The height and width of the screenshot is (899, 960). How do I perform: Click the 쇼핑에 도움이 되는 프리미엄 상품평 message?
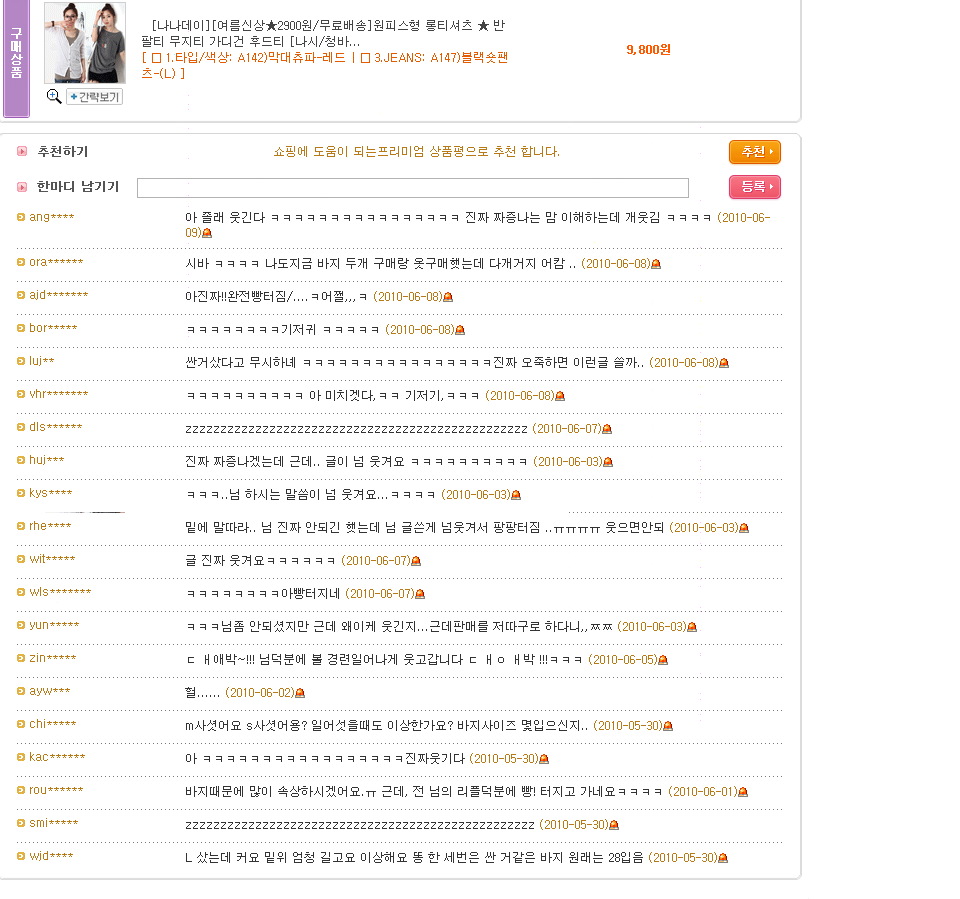point(416,152)
